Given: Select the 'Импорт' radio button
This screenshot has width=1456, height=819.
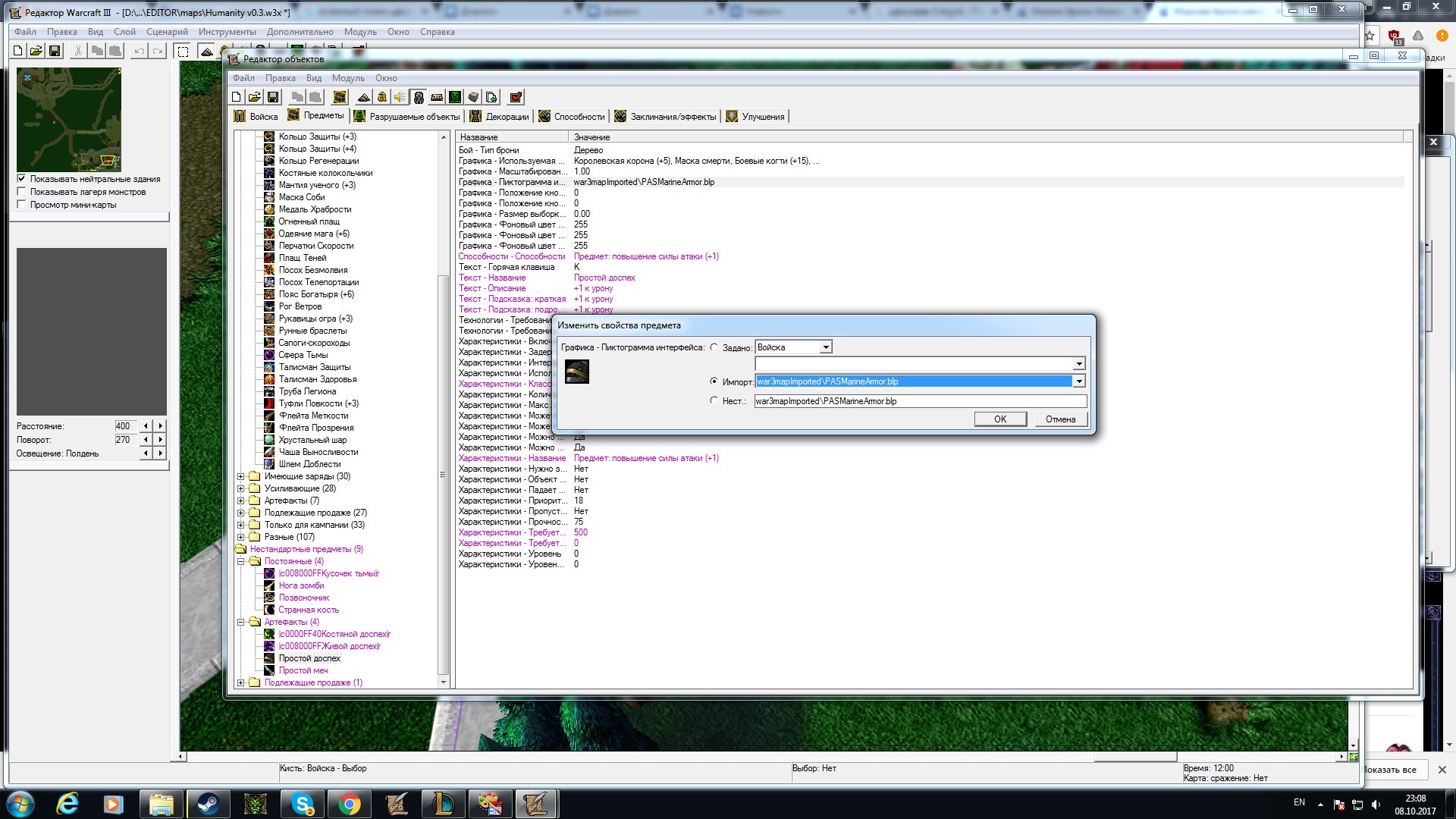Looking at the screenshot, I should click(714, 381).
